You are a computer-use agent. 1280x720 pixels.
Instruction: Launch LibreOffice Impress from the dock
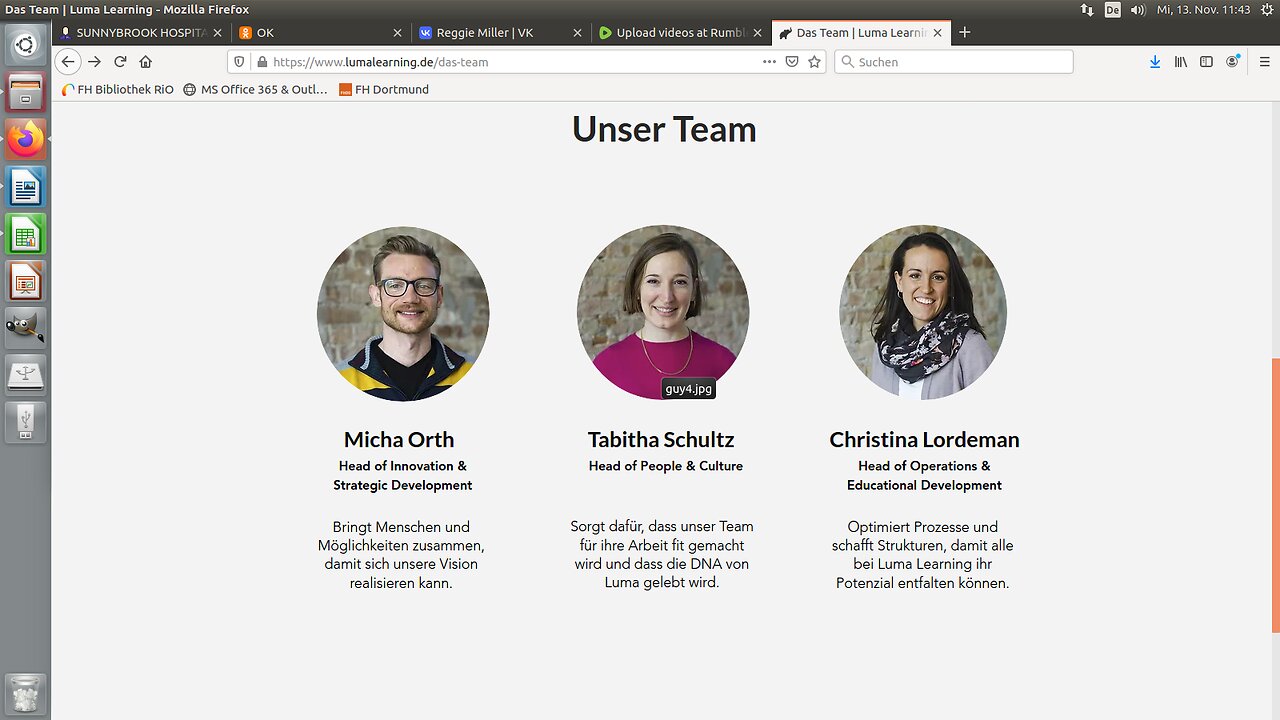tap(25, 282)
